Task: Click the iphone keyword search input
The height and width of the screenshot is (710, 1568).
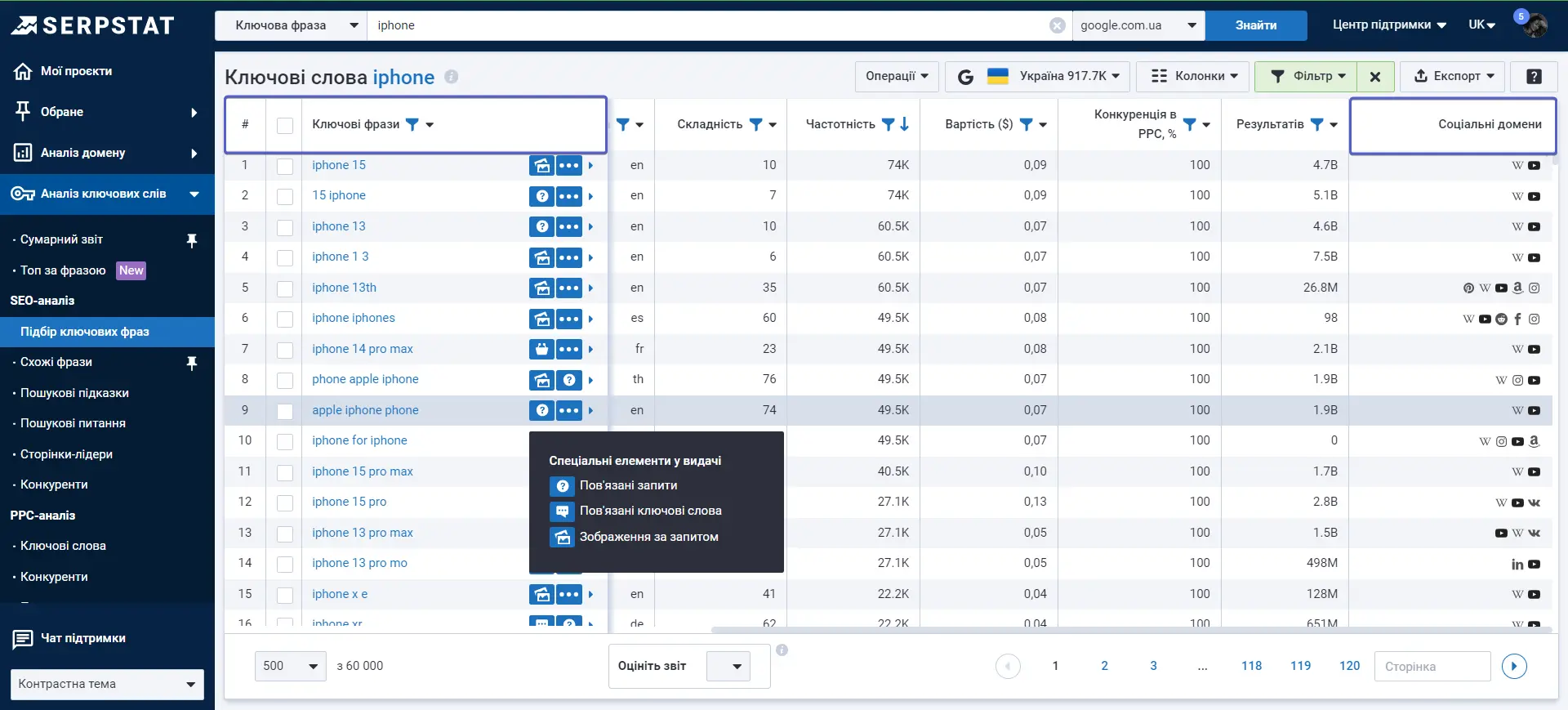Action: coord(708,25)
